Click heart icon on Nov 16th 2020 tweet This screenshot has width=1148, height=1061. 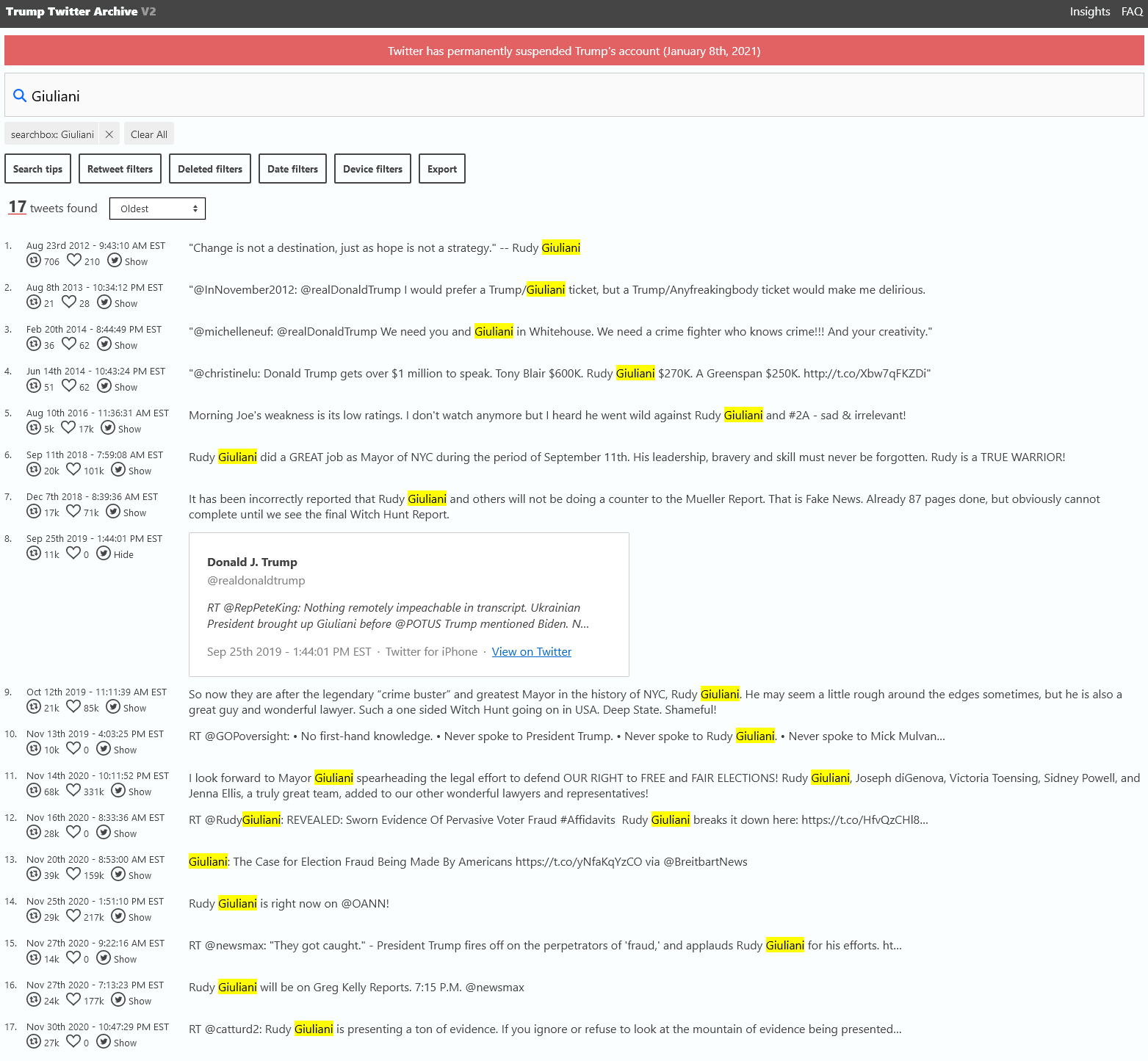[x=73, y=832]
